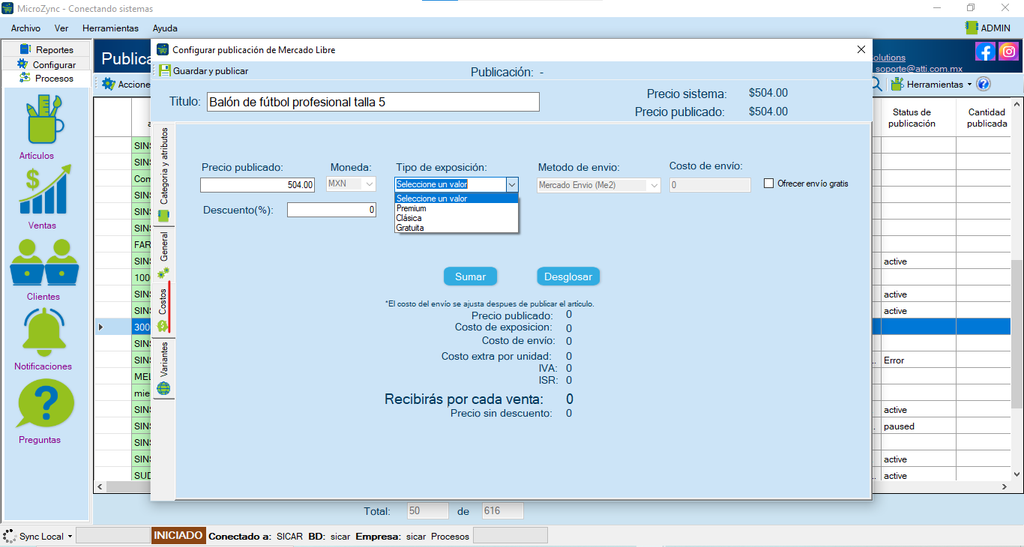This screenshot has height=547, width=1024.
Task: Open the Ver menu
Action: click(x=61, y=28)
